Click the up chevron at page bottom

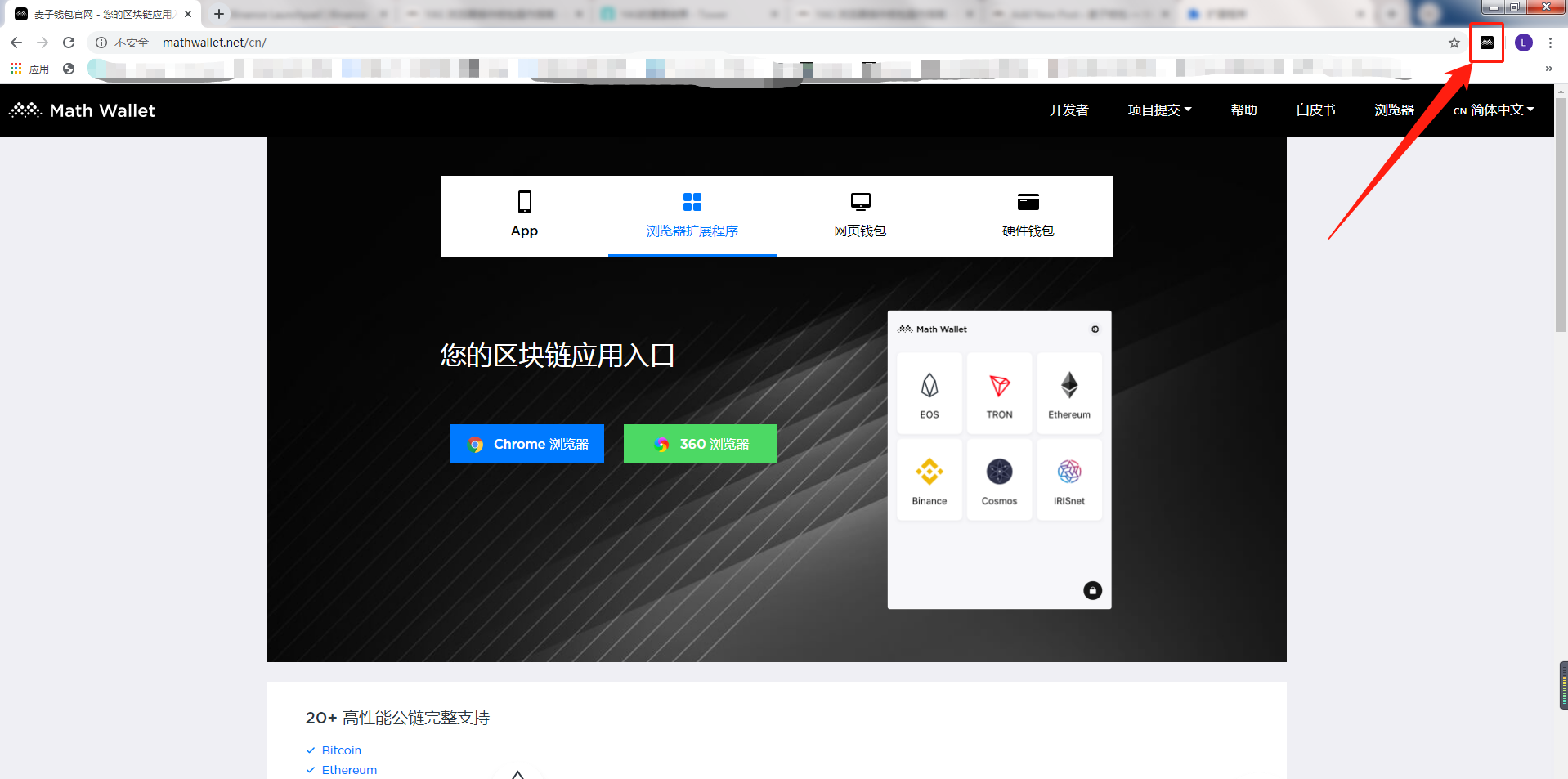pos(517,773)
